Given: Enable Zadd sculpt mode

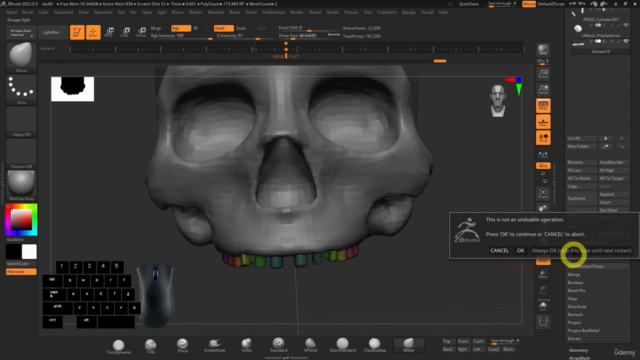Looking at the screenshot, I should click(223, 28).
